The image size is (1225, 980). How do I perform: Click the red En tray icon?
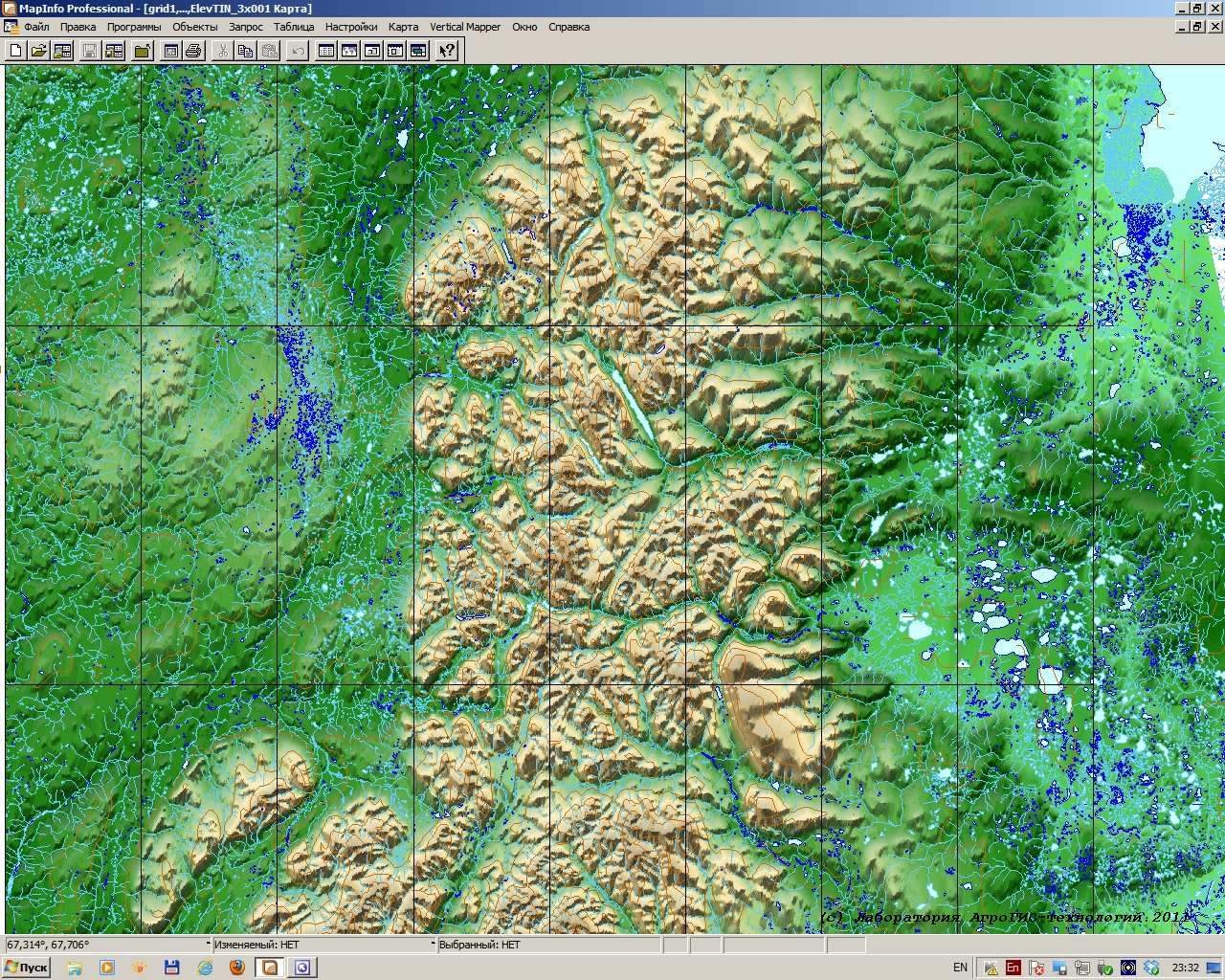(x=1013, y=968)
